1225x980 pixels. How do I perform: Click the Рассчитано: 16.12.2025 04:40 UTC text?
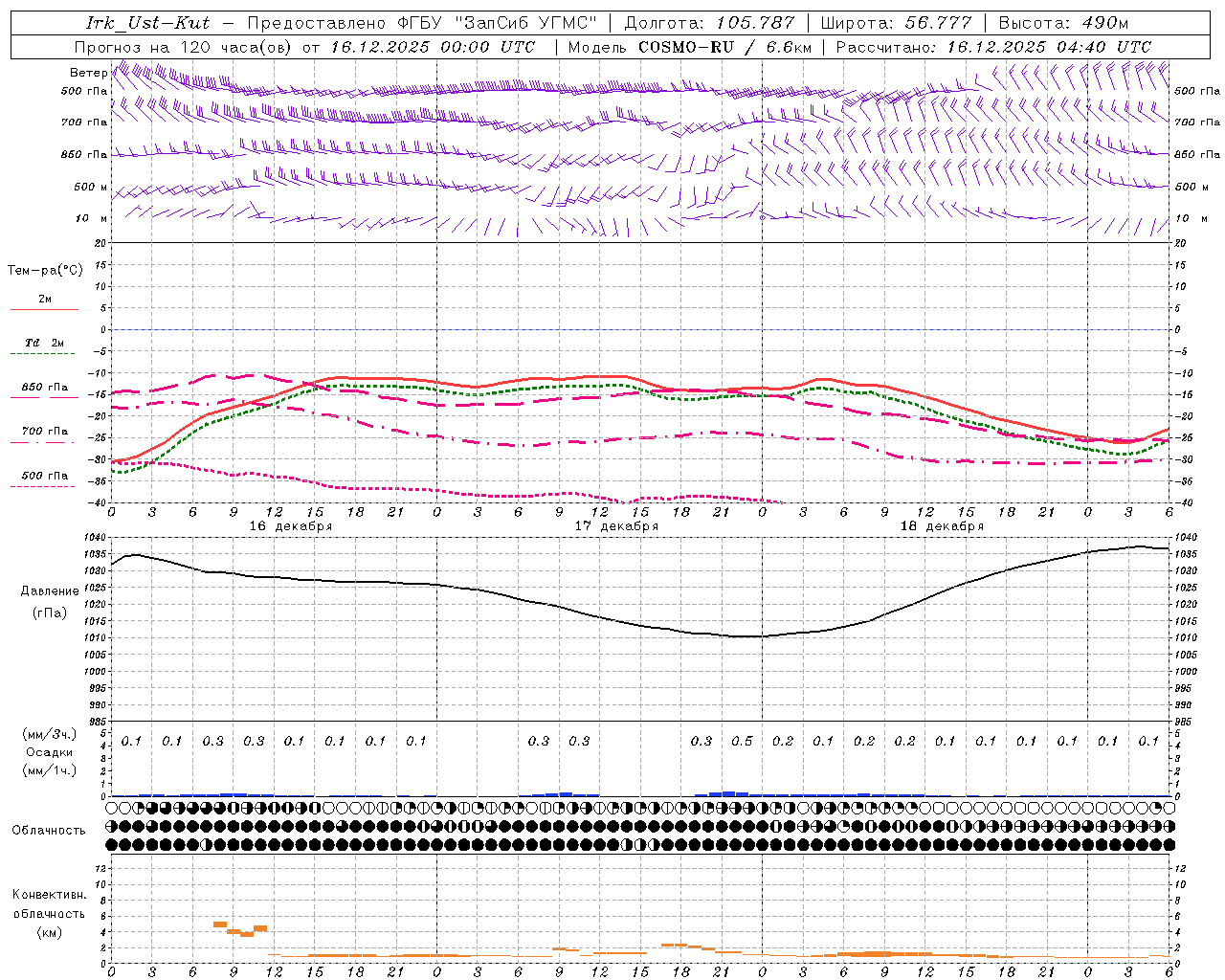pyautogui.click(x=993, y=47)
